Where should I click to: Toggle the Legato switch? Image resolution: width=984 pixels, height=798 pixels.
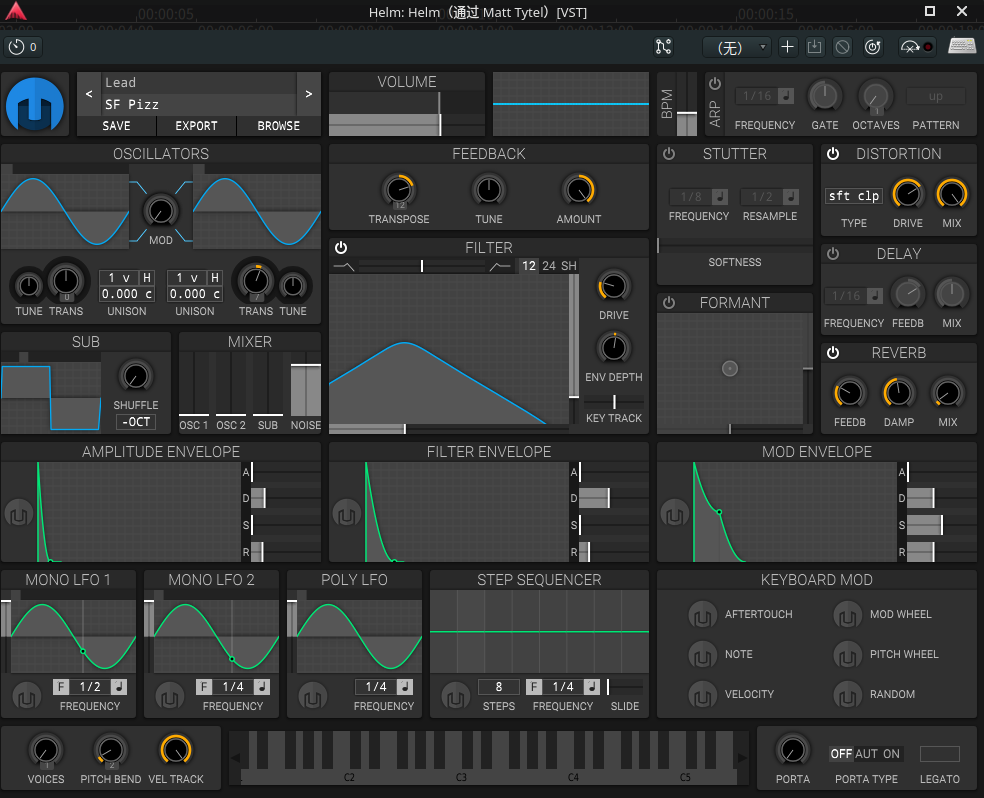pos(939,753)
